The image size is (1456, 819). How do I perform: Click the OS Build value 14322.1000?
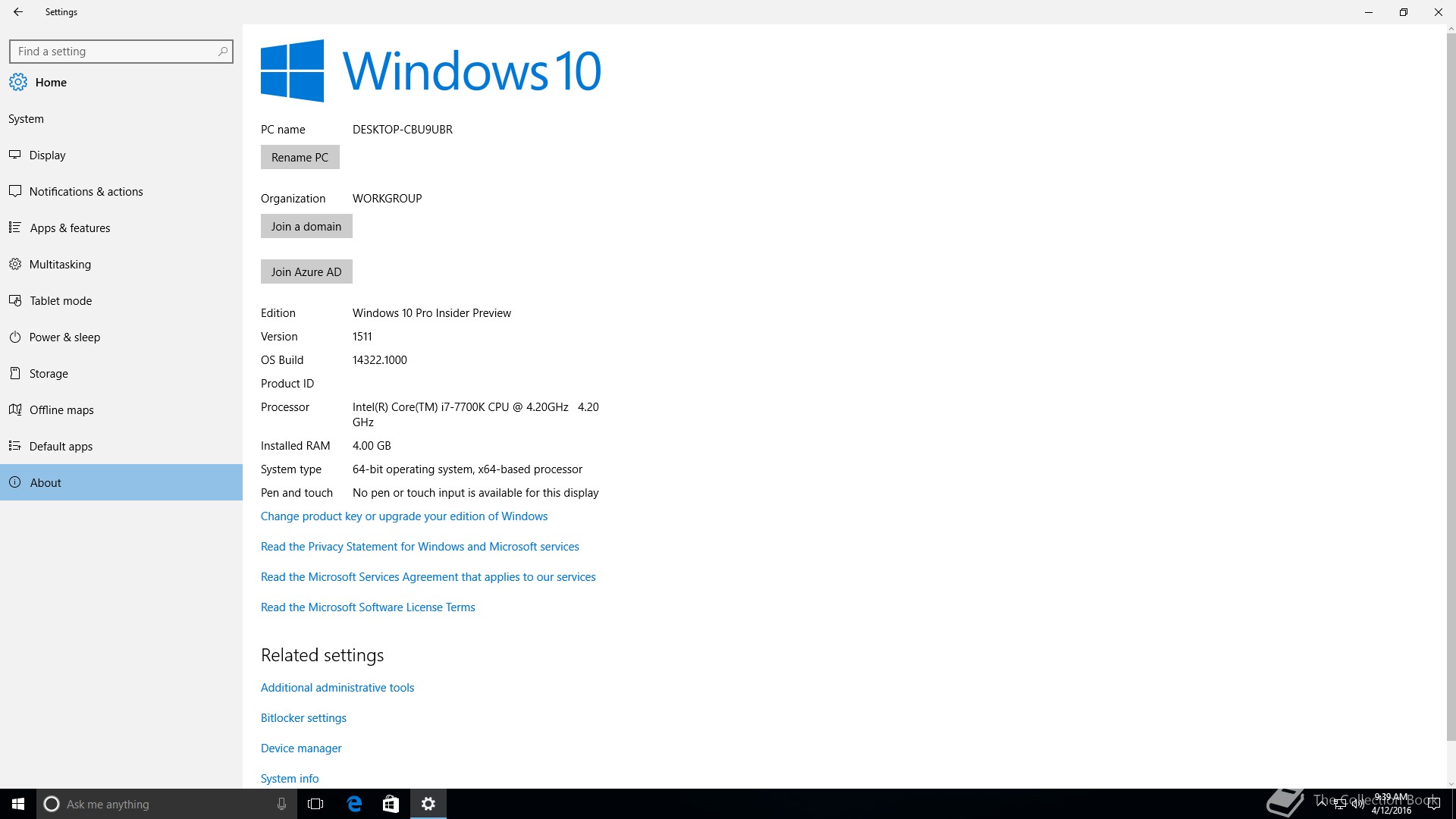pos(380,360)
